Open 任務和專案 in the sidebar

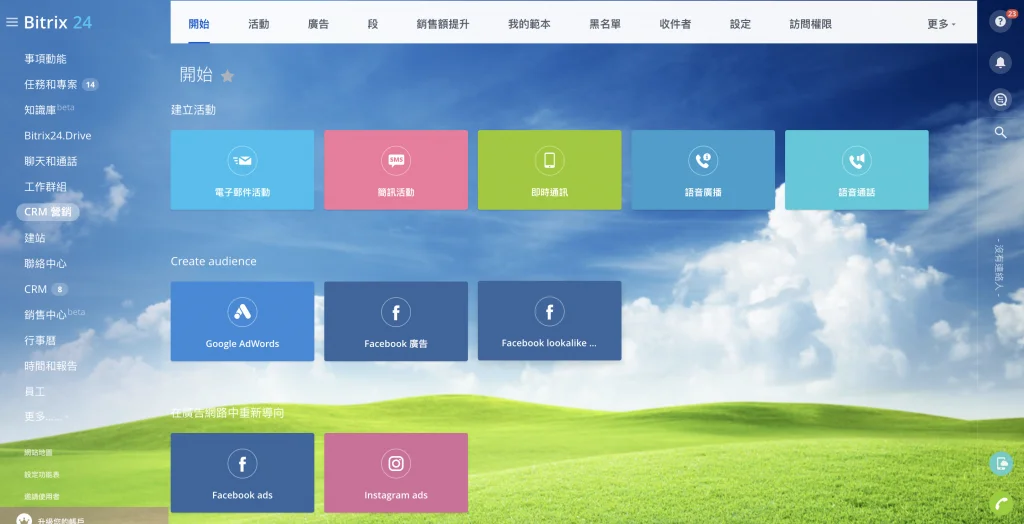pyautogui.click(x=51, y=85)
